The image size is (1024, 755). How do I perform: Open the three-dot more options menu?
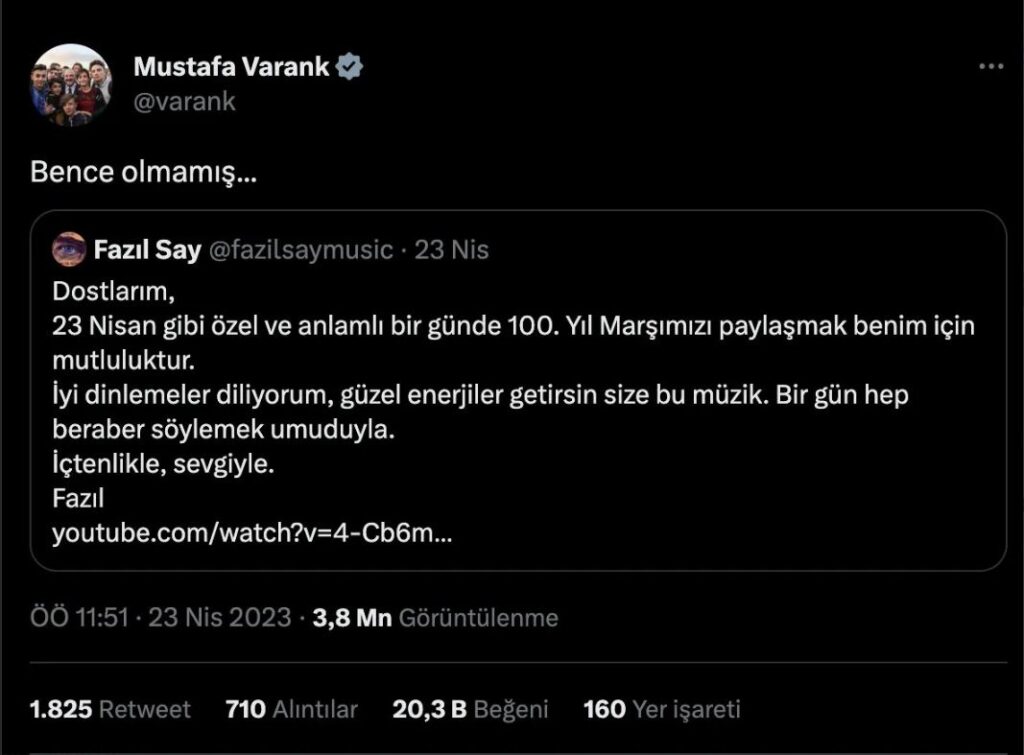pyautogui.click(x=991, y=66)
